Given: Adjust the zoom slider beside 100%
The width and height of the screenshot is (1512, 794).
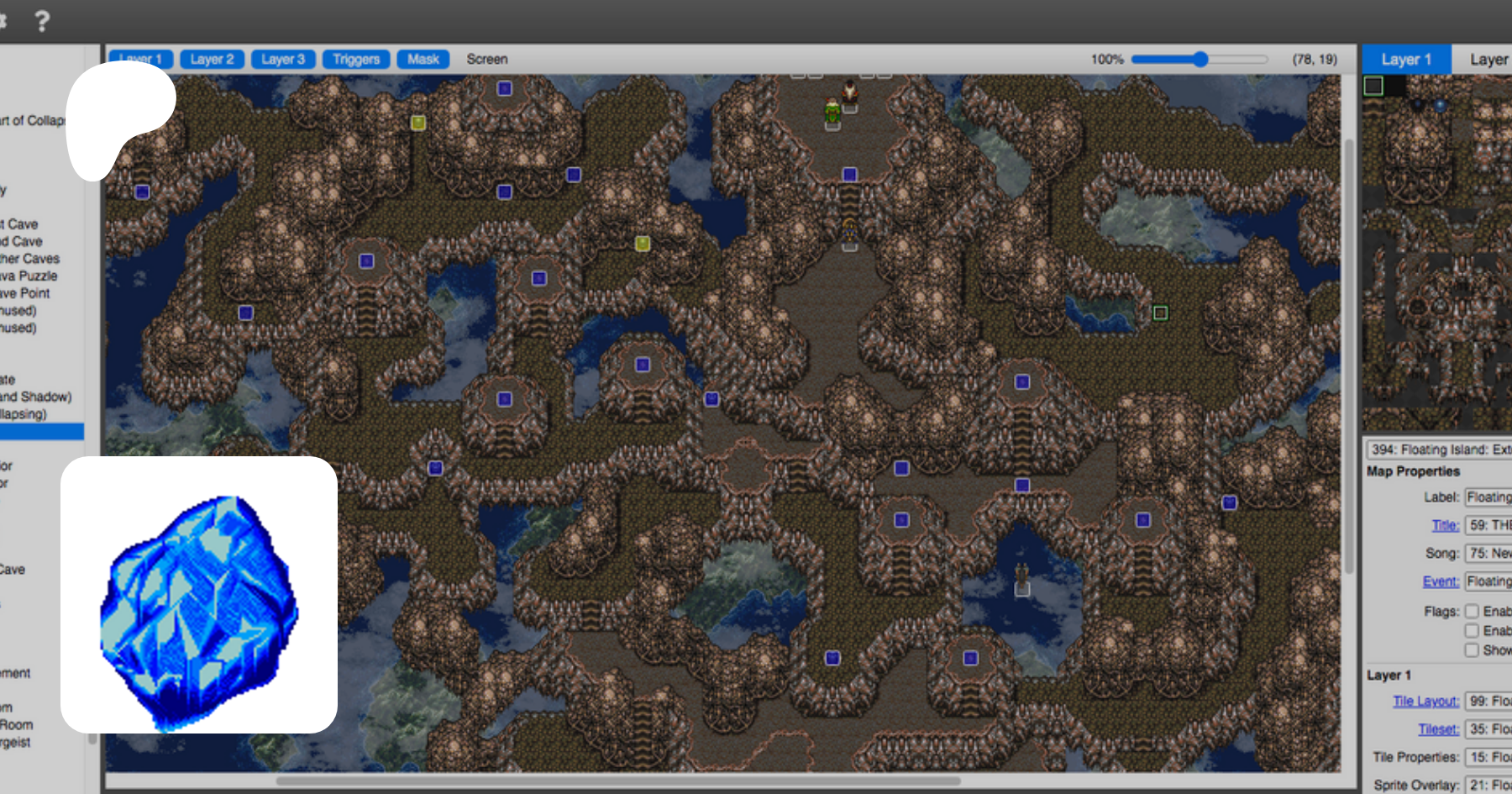Looking at the screenshot, I should (x=1200, y=59).
